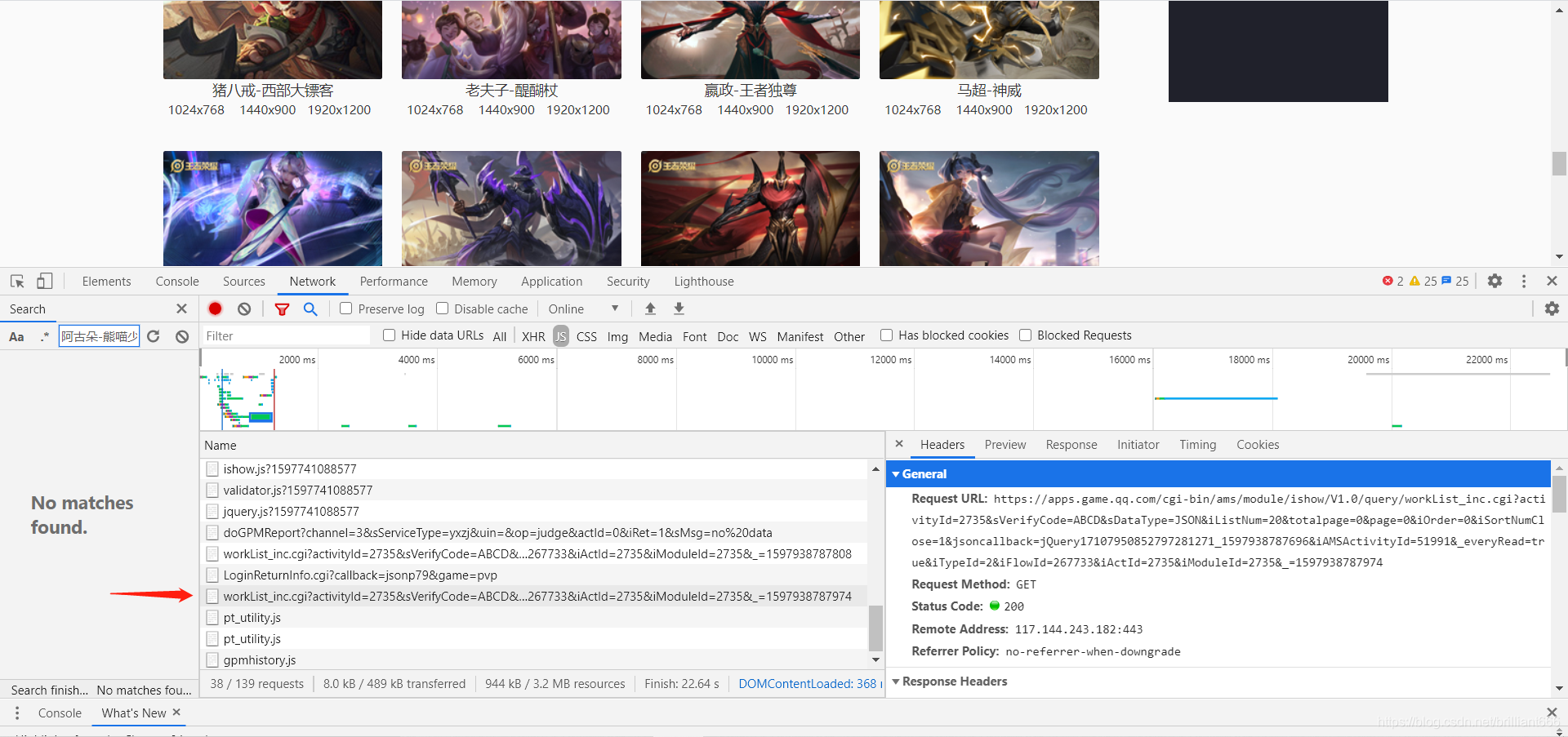This screenshot has width=1568, height=737.
Task: Show All request types
Action: point(500,336)
